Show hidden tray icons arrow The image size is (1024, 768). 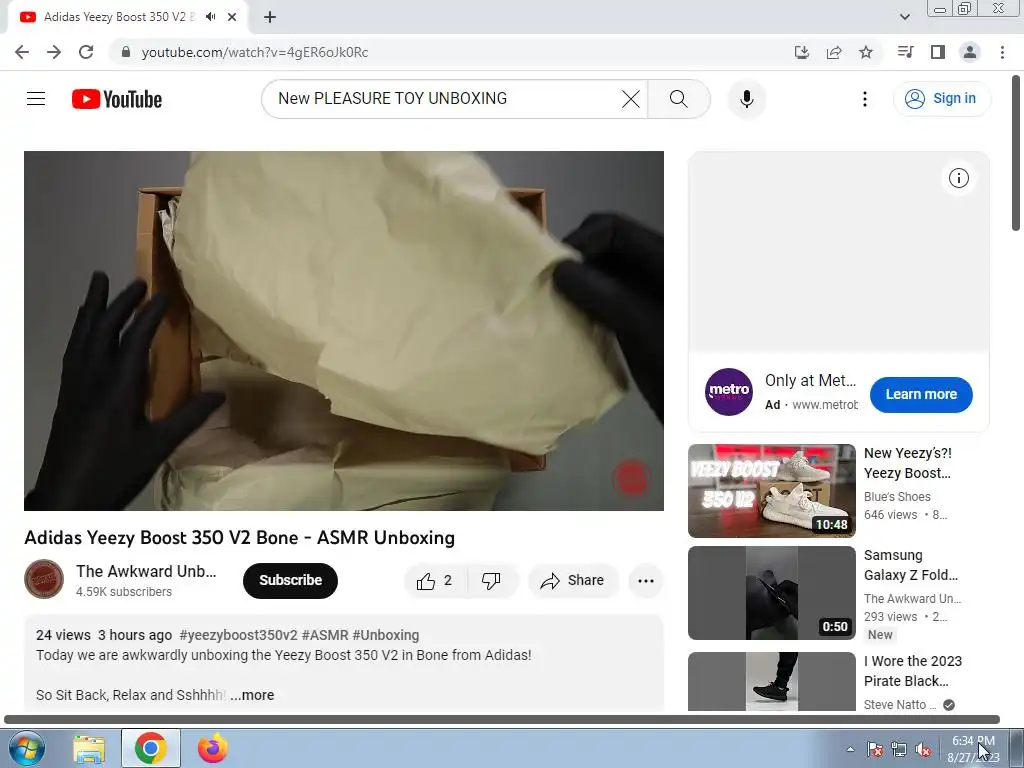[850, 750]
